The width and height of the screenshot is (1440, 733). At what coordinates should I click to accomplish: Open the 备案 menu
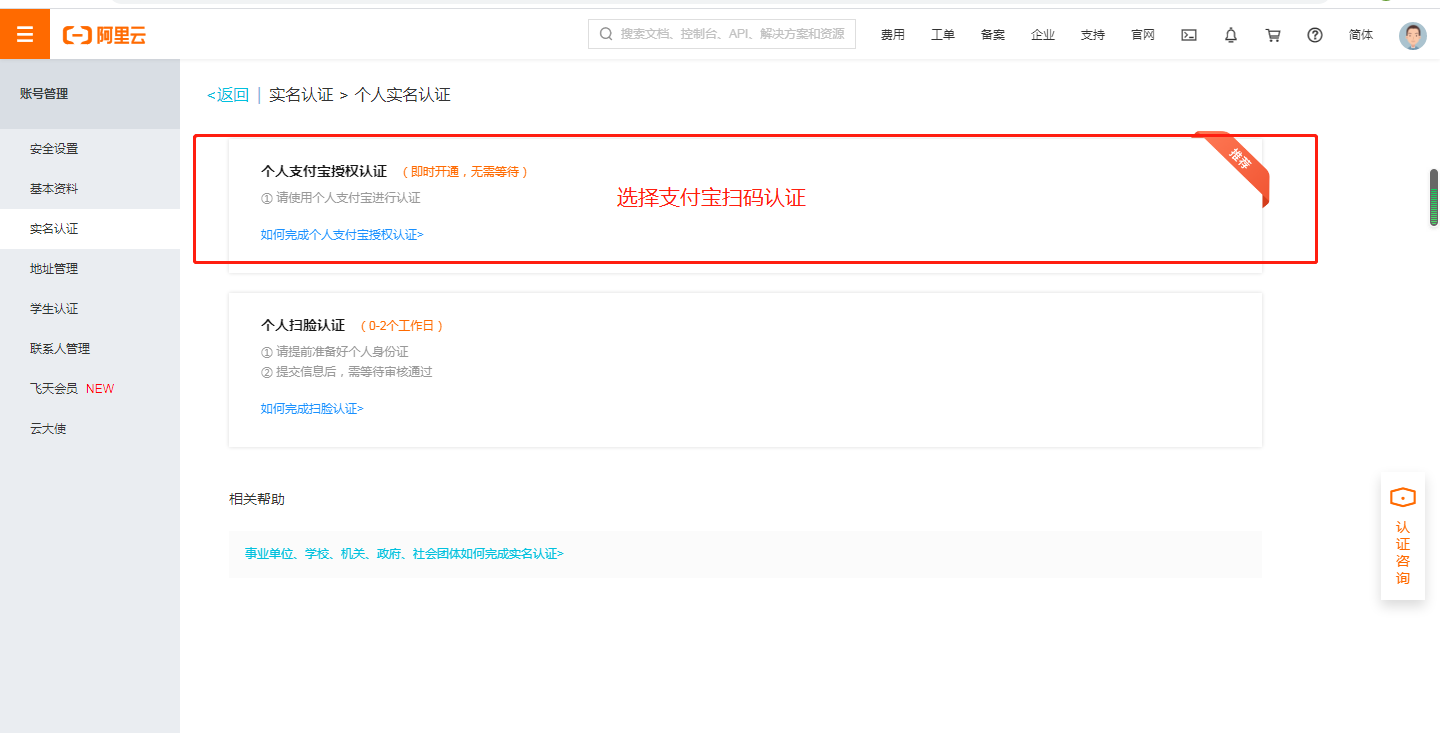tap(993, 35)
